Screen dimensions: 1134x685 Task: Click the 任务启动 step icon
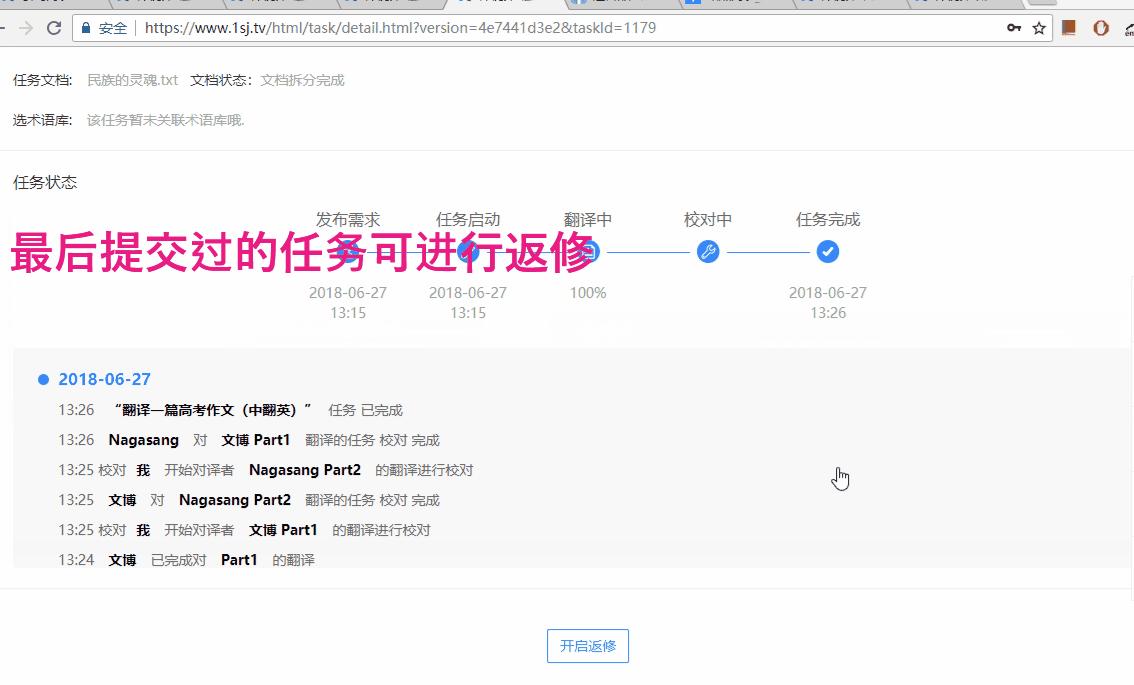(x=468, y=252)
